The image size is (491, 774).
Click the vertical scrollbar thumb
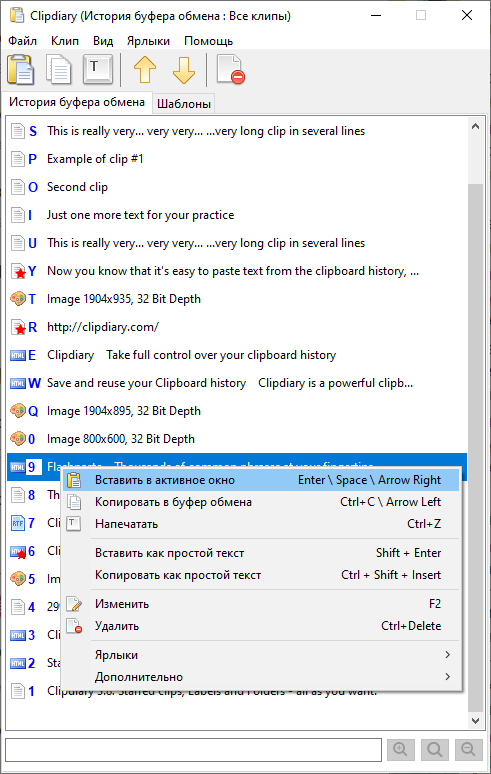click(476, 447)
